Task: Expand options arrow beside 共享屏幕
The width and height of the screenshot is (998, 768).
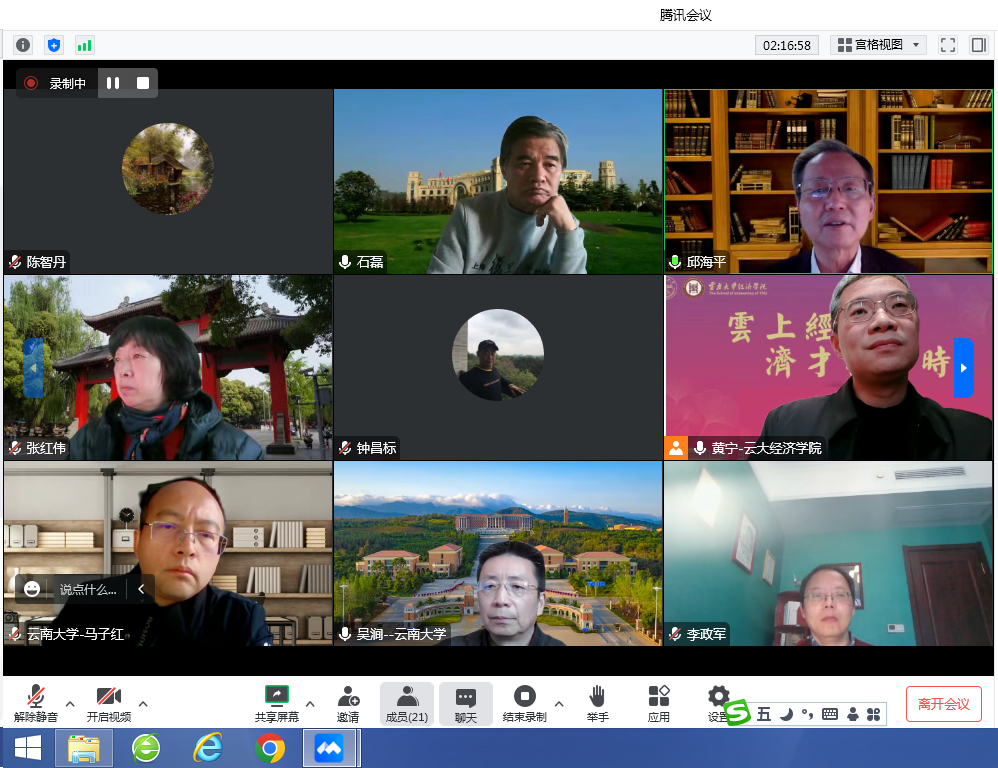Action: [310, 703]
